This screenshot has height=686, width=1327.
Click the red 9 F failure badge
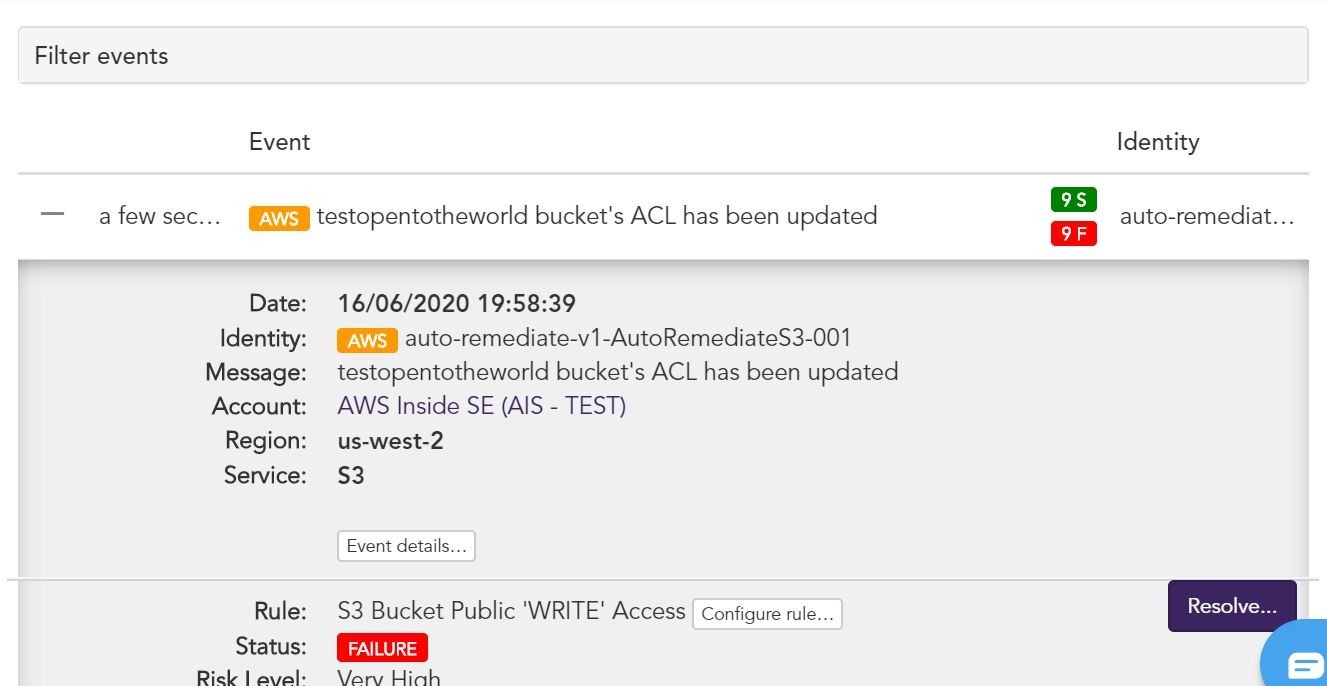click(1073, 234)
